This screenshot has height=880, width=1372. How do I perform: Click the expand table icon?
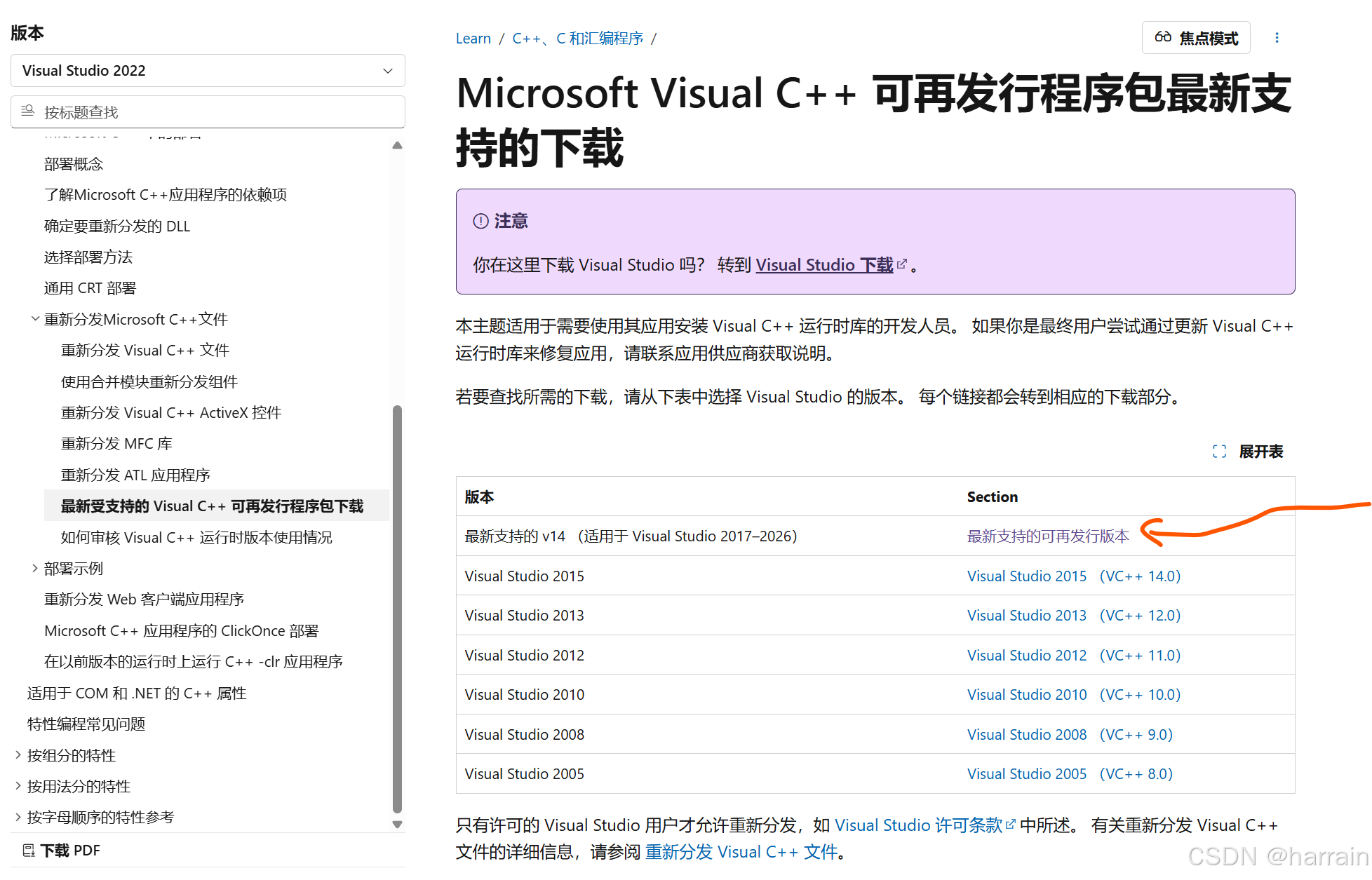click(1219, 452)
